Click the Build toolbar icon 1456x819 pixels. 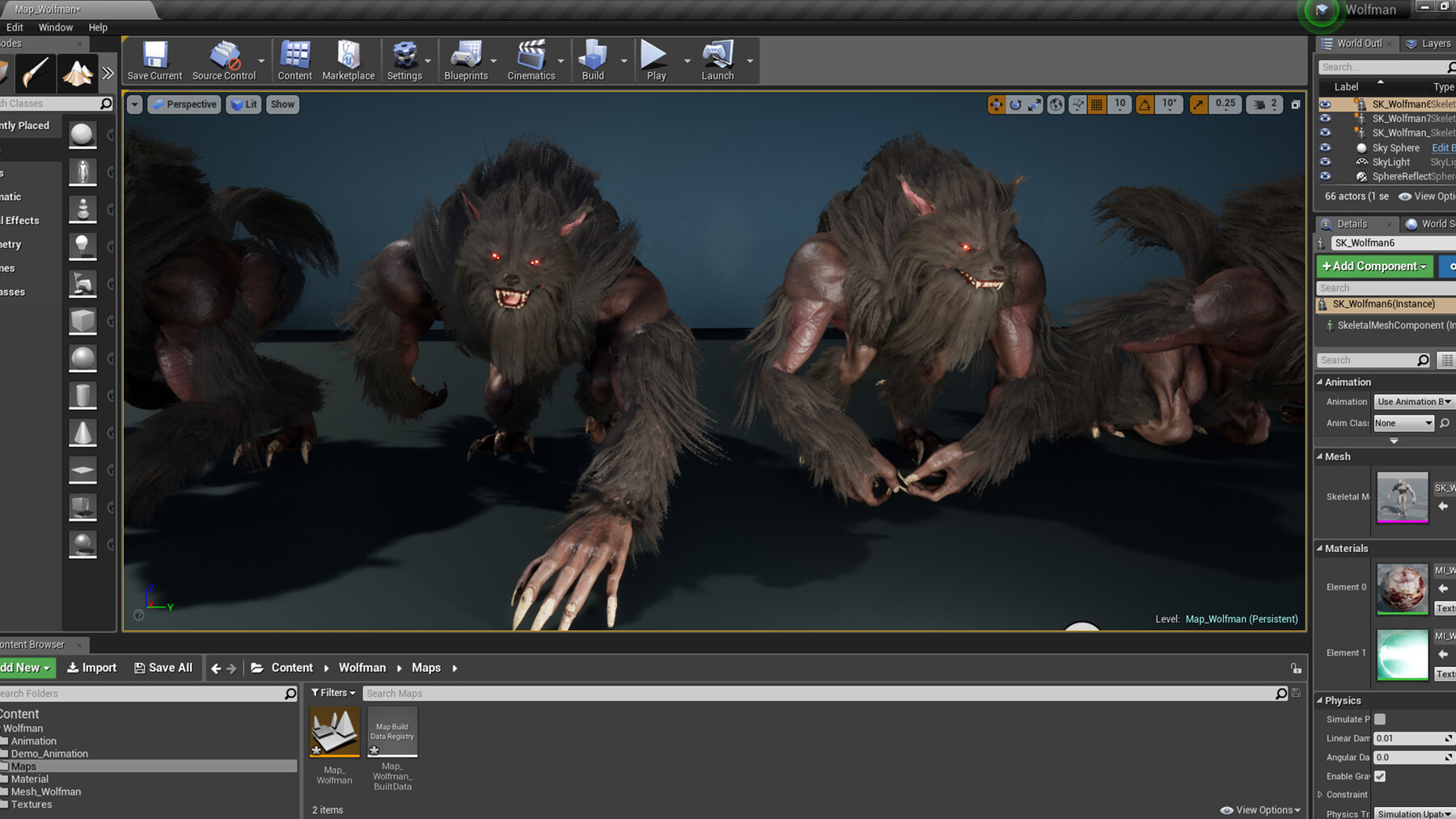(x=593, y=61)
